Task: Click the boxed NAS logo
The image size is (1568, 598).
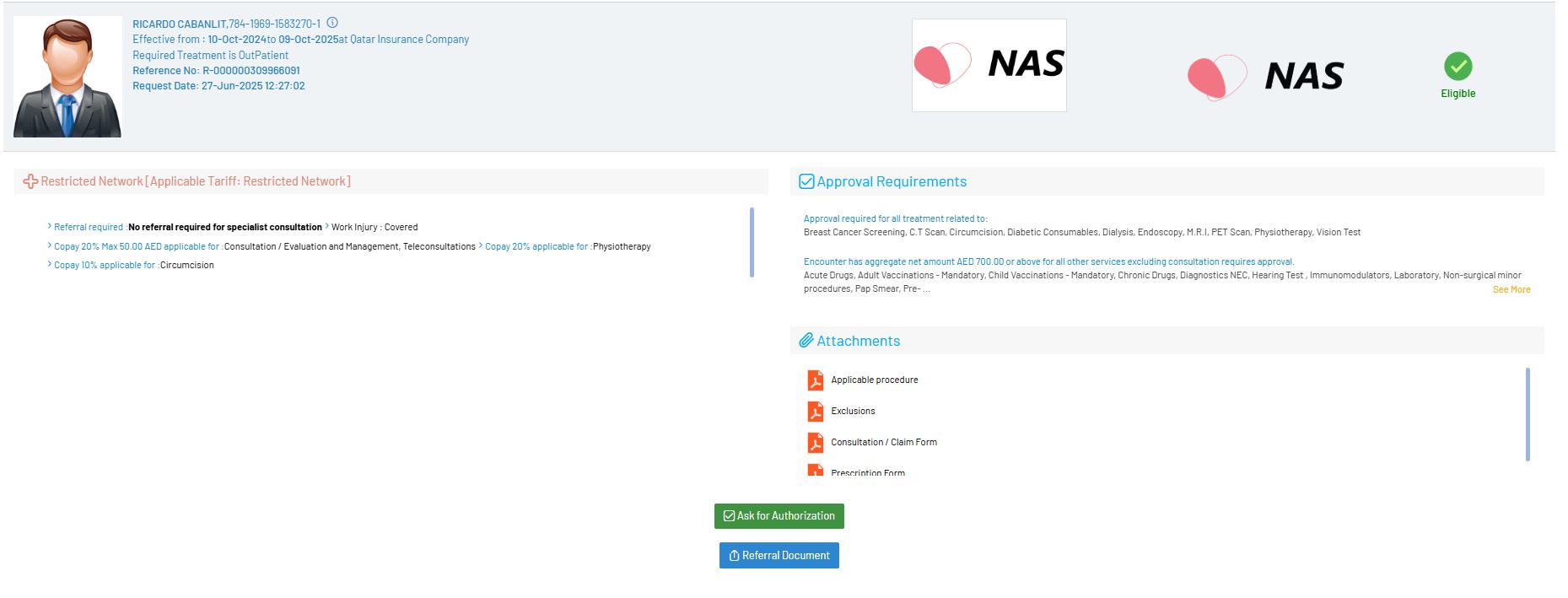Action: point(989,65)
